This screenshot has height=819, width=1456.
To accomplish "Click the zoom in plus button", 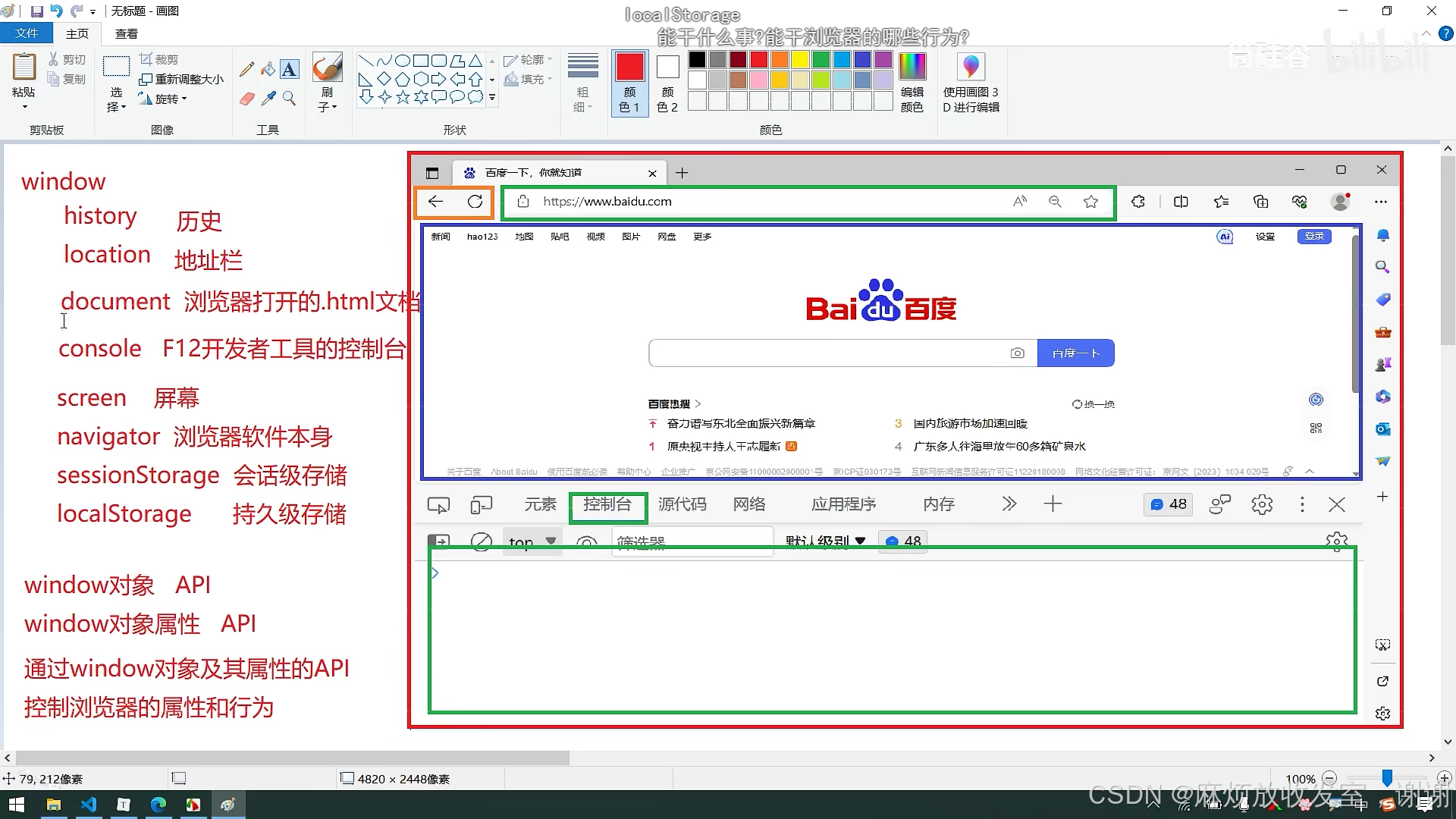I will [x=1445, y=779].
